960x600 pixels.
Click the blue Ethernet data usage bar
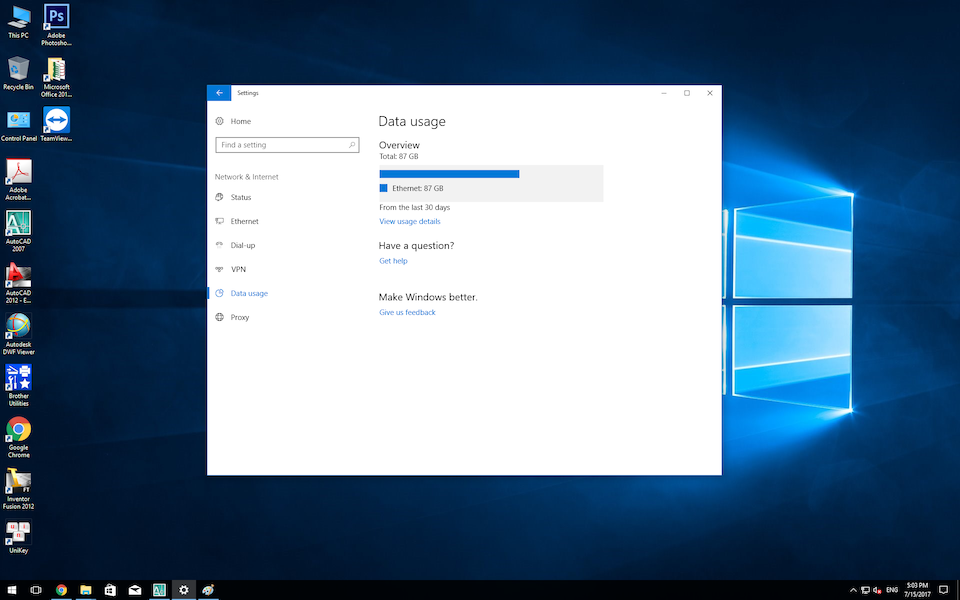(449, 174)
